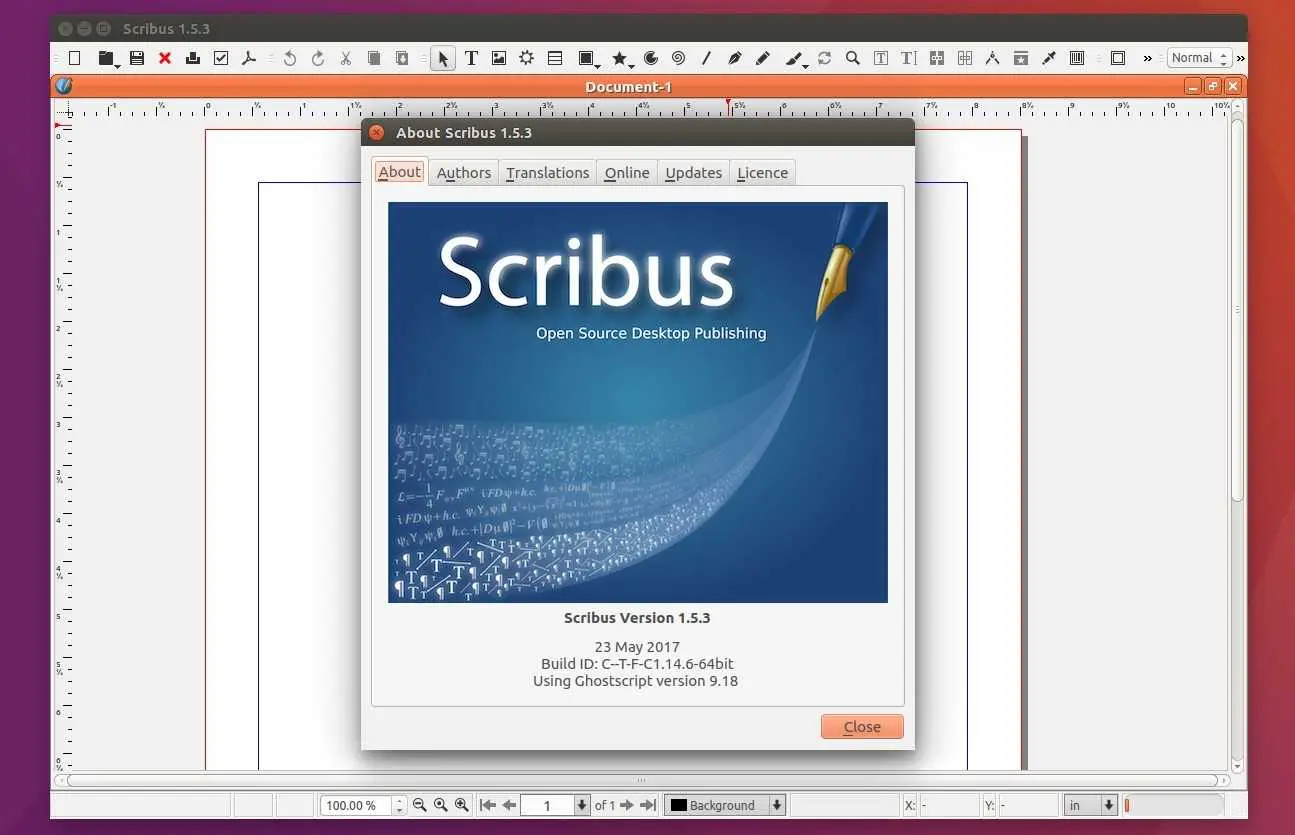Select the arrow Select Item tool
This screenshot has height=835, width=1295.
coord(443,59)
